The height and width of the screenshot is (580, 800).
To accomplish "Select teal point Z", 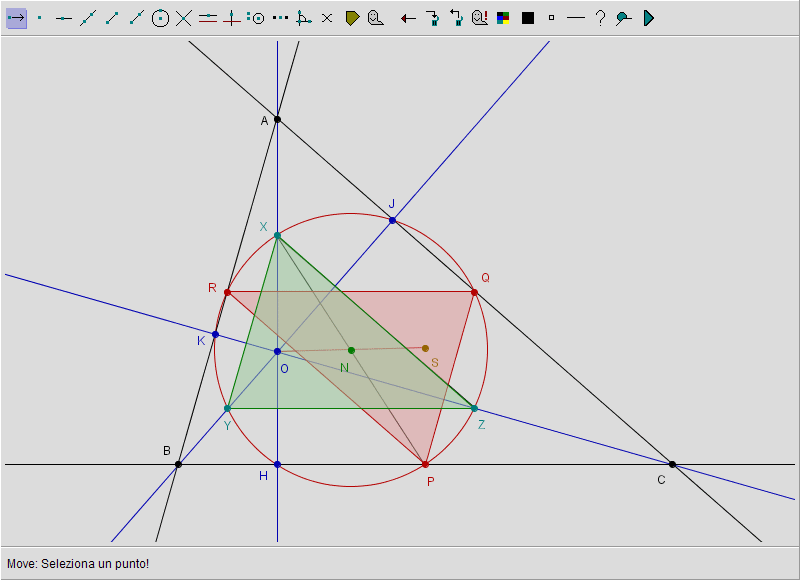I will (x=474, y=409).
